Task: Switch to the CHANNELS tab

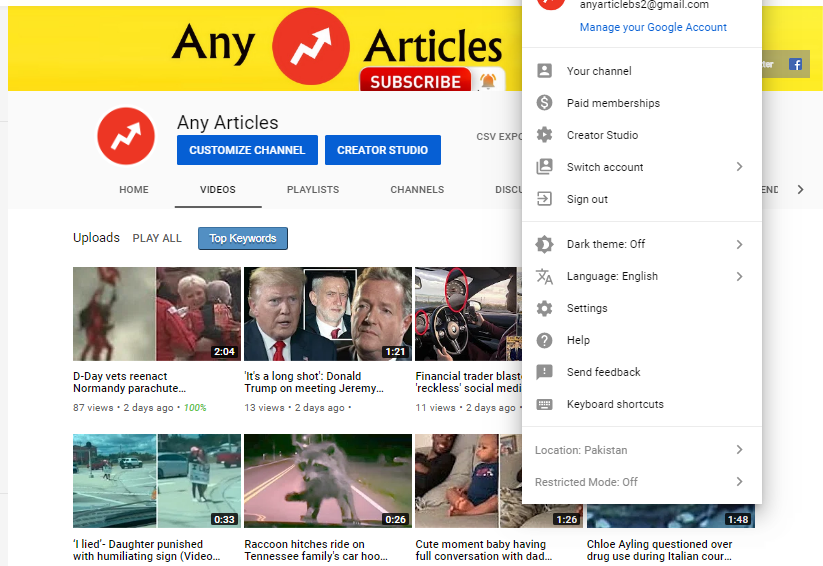Action: pyautogui.click(x=417, y=190)
